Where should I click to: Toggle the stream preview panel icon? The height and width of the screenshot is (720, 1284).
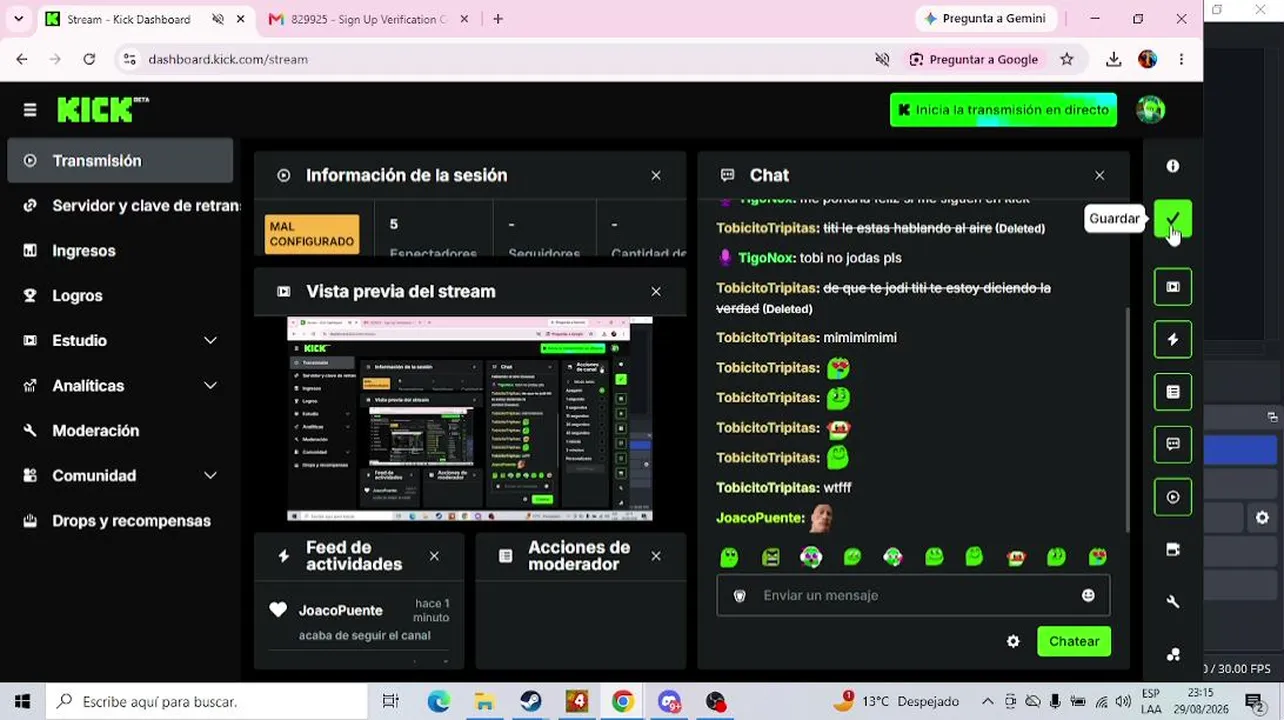click(1173, 287)
